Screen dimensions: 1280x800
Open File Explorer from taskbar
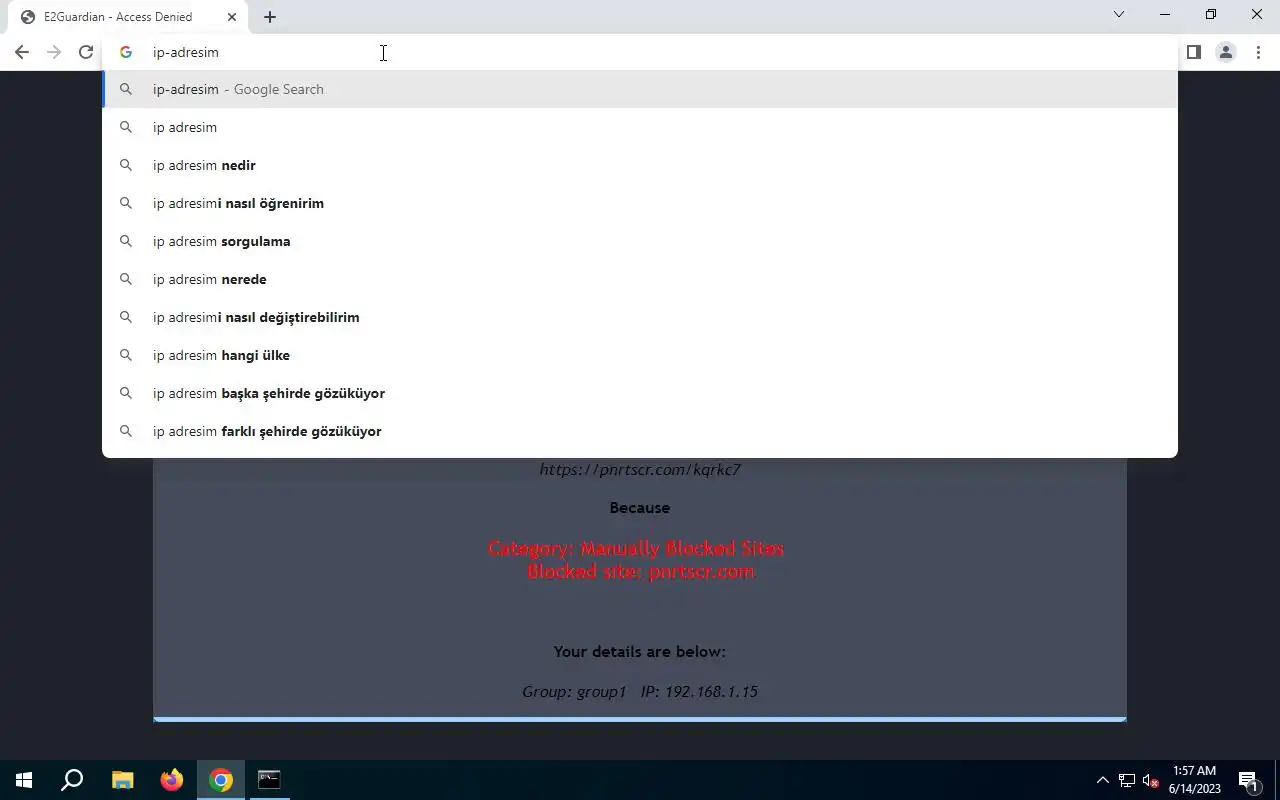pyautogui.click(x=122, y=780)
